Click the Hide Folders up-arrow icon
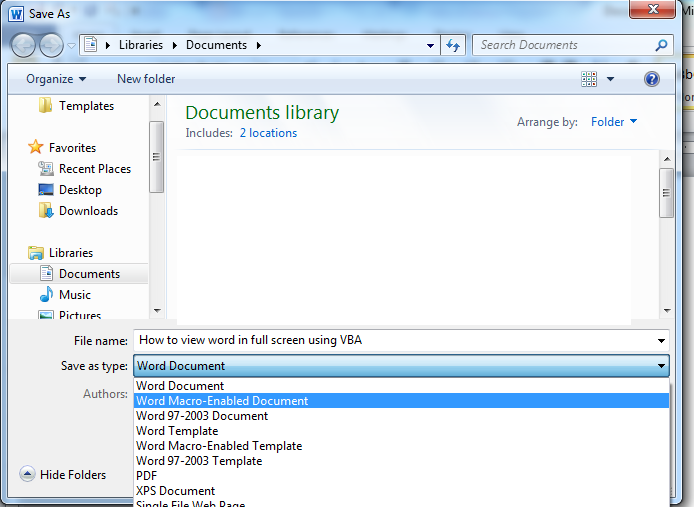 tap(27, 474)
